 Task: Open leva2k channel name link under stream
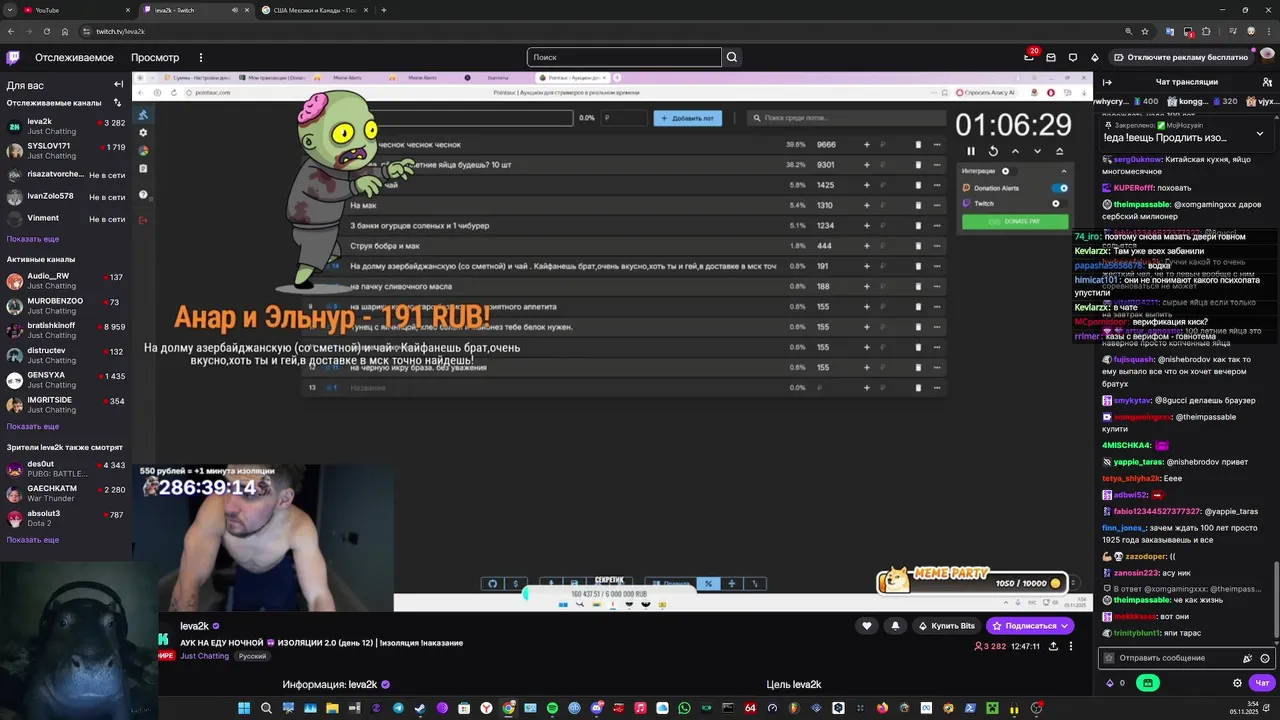pyautogui.click(x=195, y=626)
